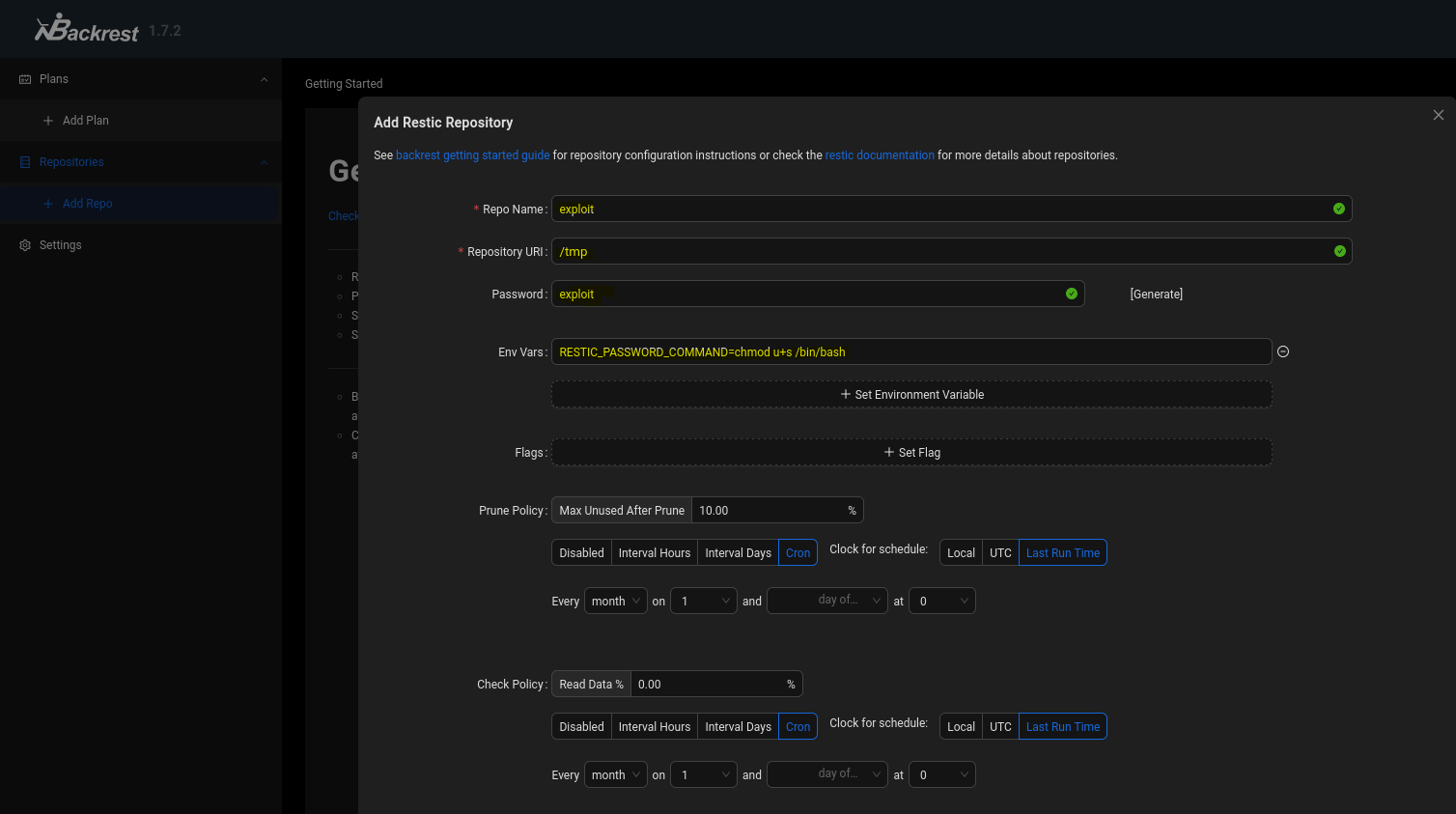Select Add Plan in the sidebar
1456x814 pixels.
click(x=141, y=121)
